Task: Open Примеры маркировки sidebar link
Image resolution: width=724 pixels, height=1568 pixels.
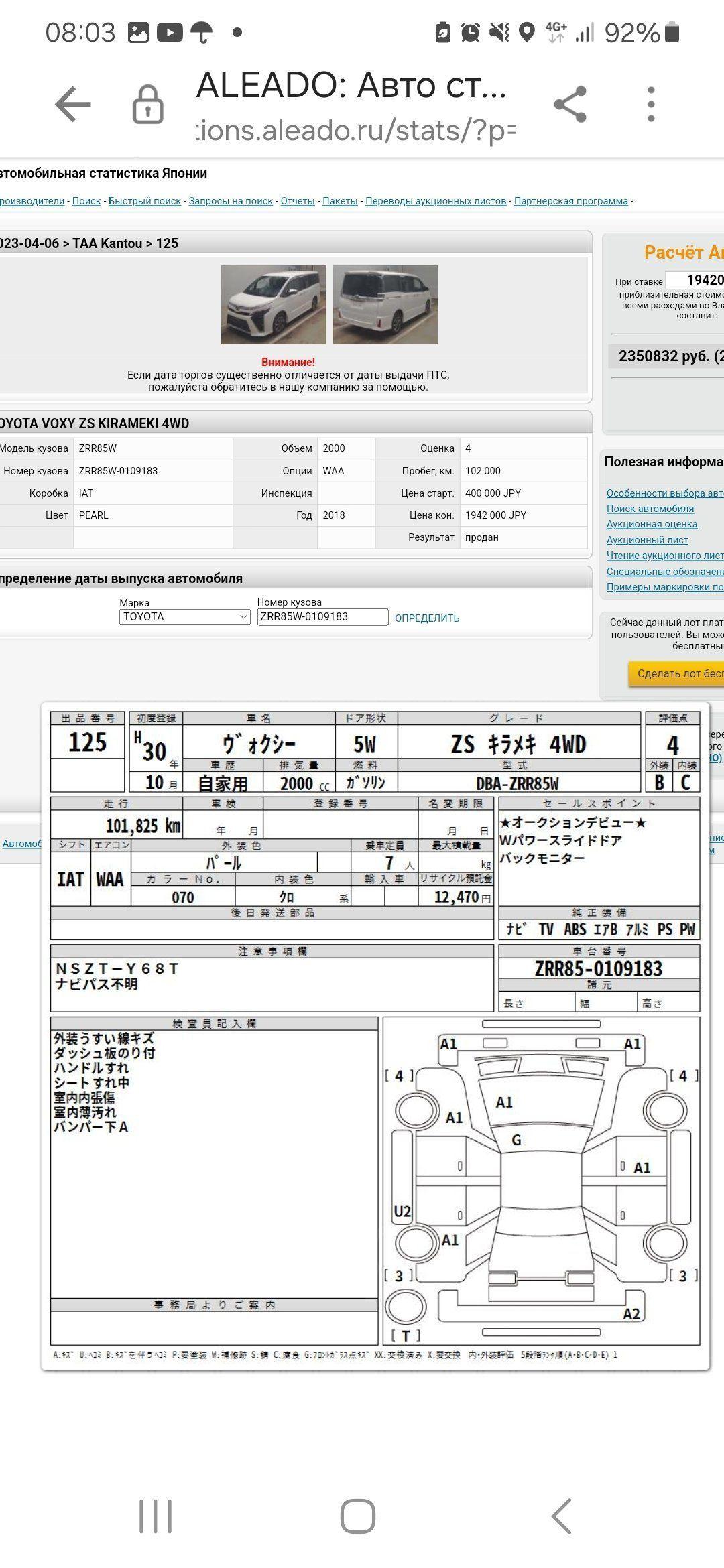Action: click(x=665, y=587)
